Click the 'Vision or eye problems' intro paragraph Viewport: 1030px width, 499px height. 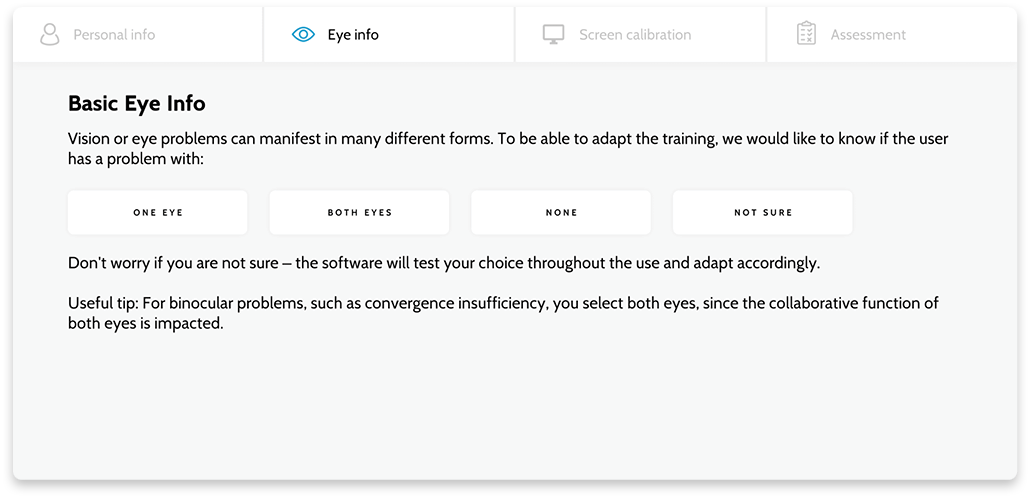[x=508, y=149]
